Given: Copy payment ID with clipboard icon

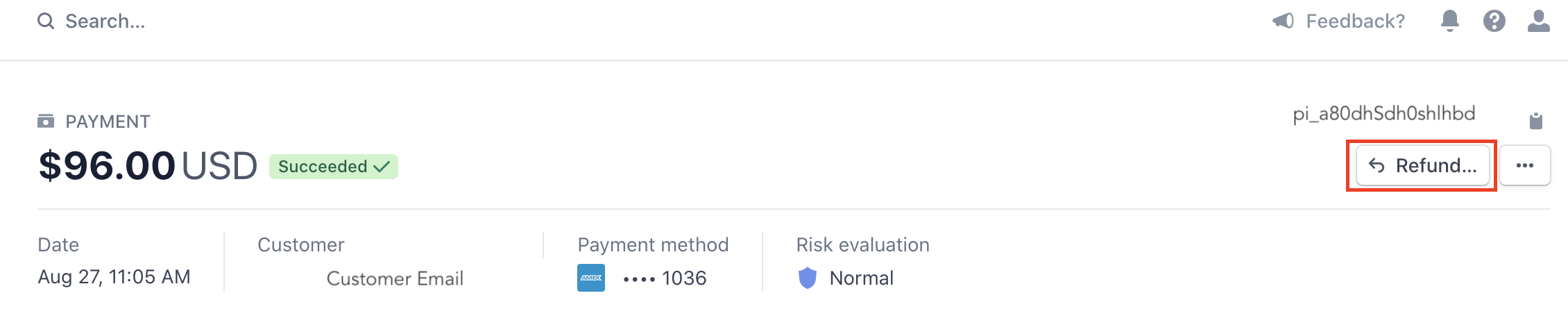Looking at the screenshot, I should [1536, 122].
